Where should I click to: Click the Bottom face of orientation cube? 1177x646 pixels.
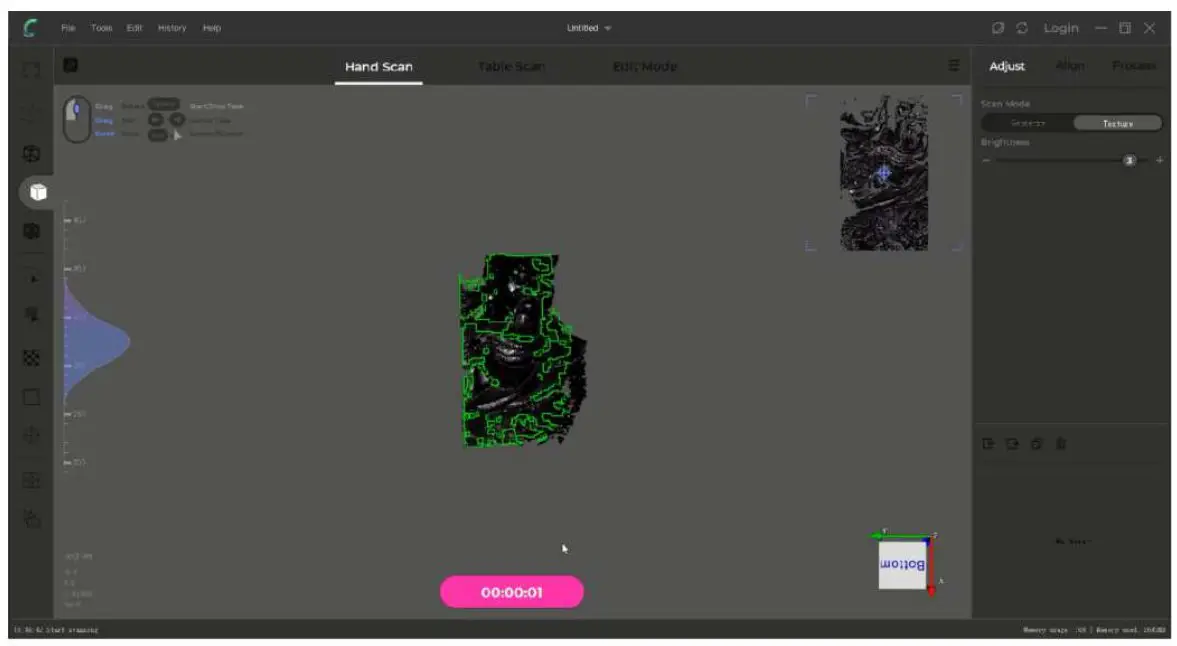click(902, 564)
